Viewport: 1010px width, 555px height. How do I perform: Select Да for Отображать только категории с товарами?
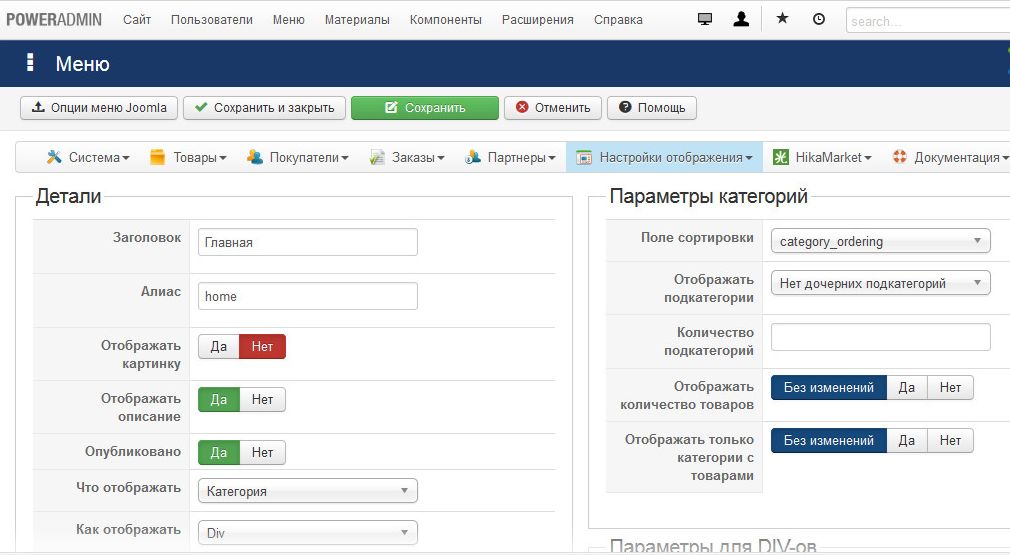coord(906,440)
